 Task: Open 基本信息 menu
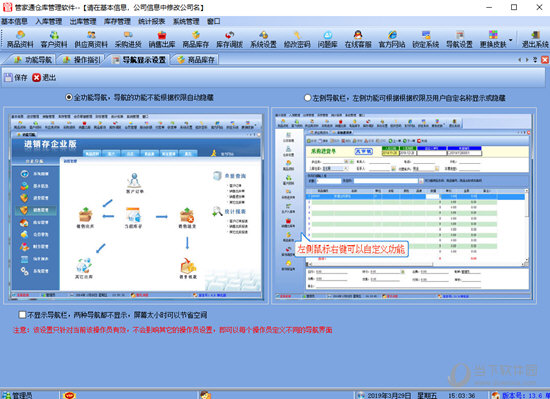pos(14,21)
